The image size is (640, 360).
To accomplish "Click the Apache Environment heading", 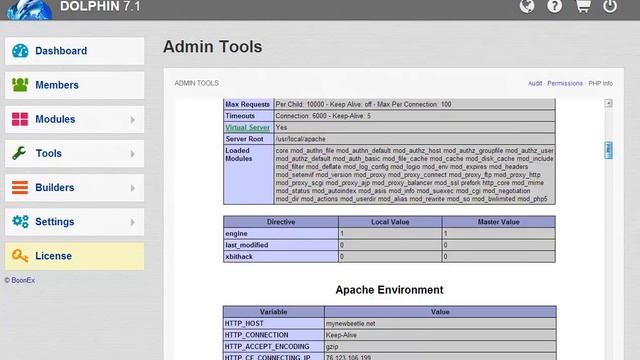I will [x=389, y=290].
